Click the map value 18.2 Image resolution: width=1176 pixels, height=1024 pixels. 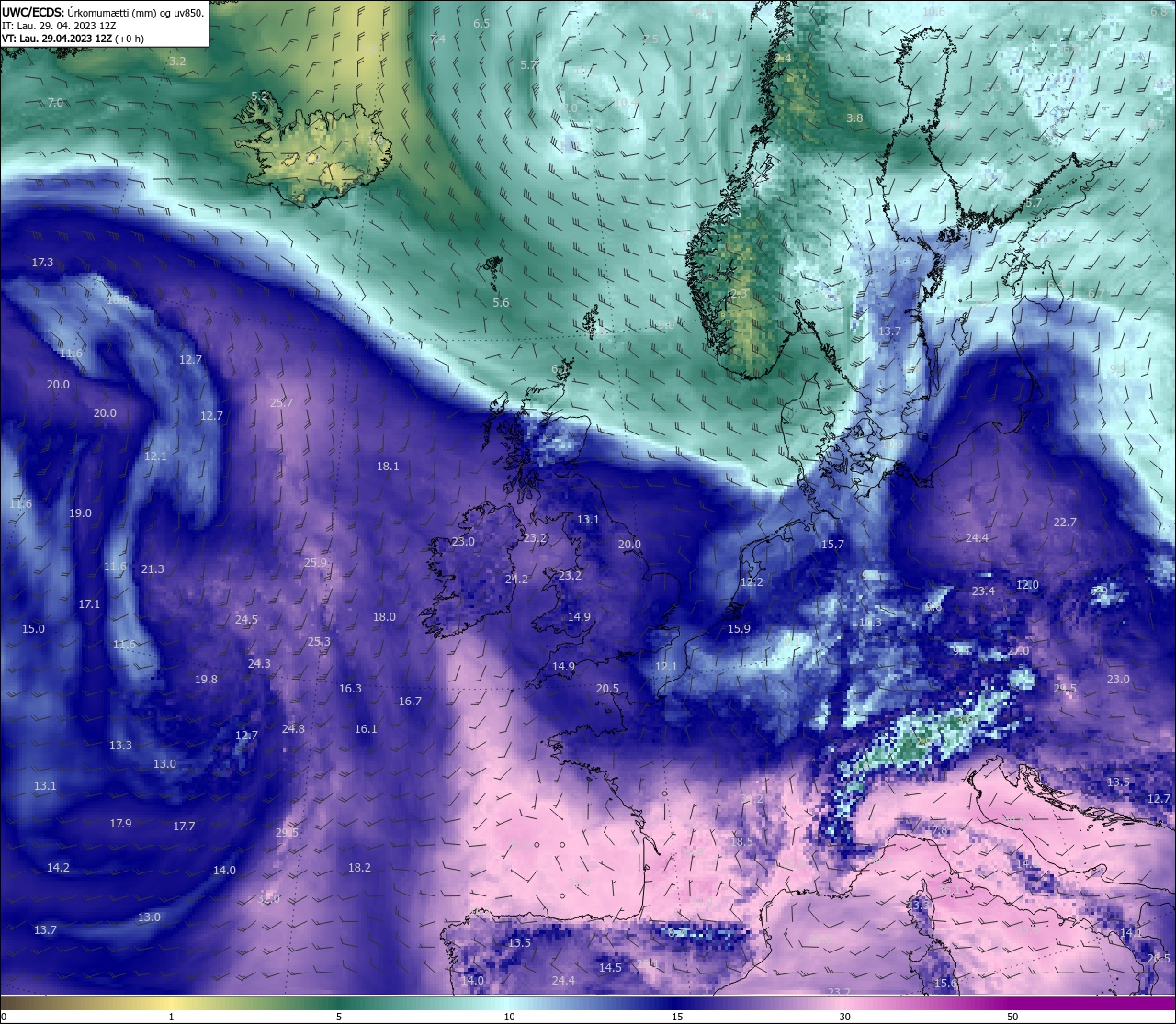[359, 868]
